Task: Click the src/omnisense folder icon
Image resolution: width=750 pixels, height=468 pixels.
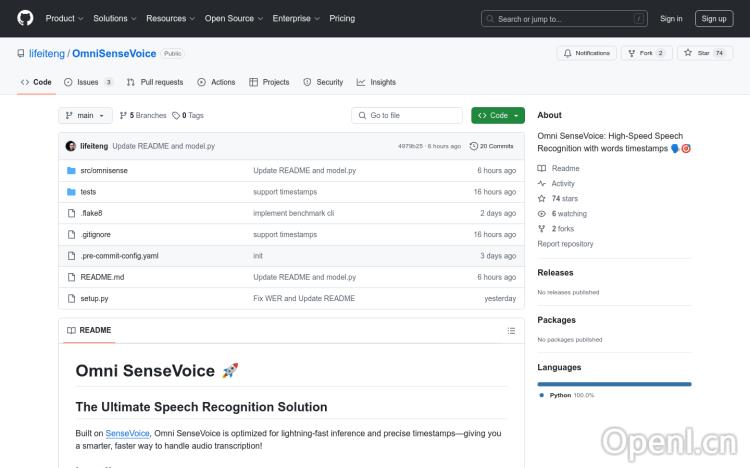Action: 71,171
